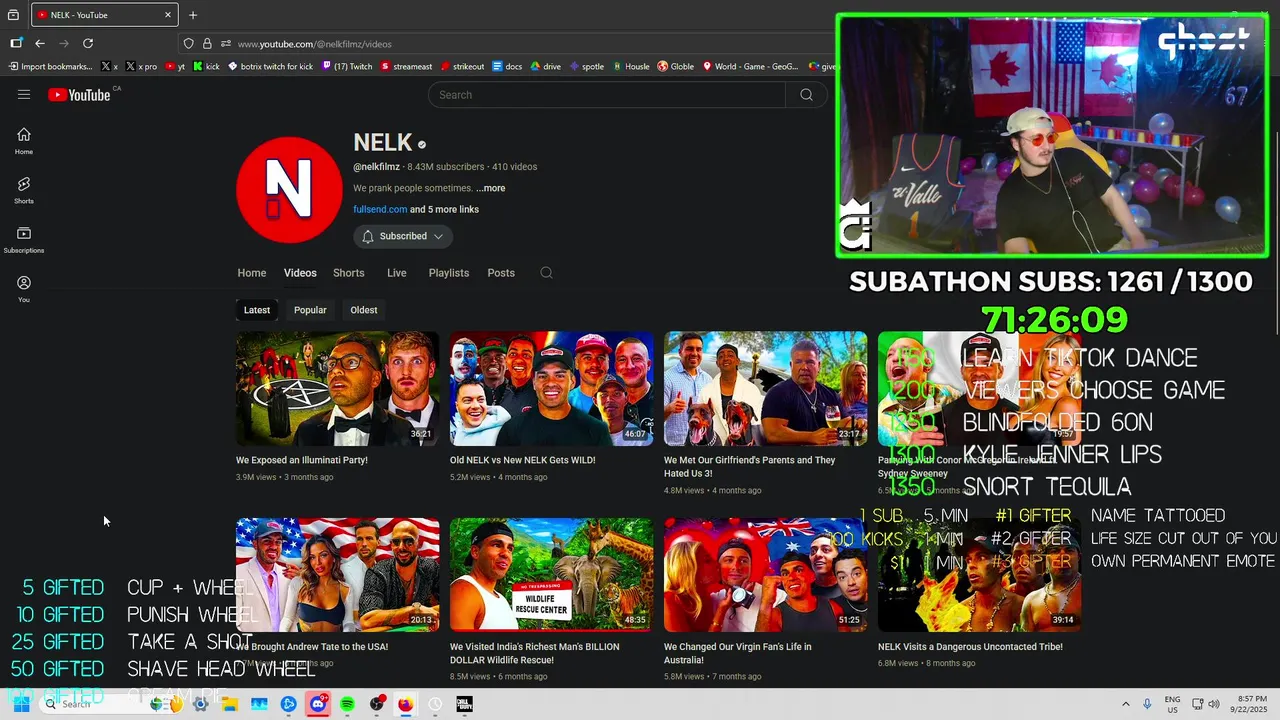Switch to the channel Home tab
The width and height of the screenshot is (1280, 720).
click(252, 273)
